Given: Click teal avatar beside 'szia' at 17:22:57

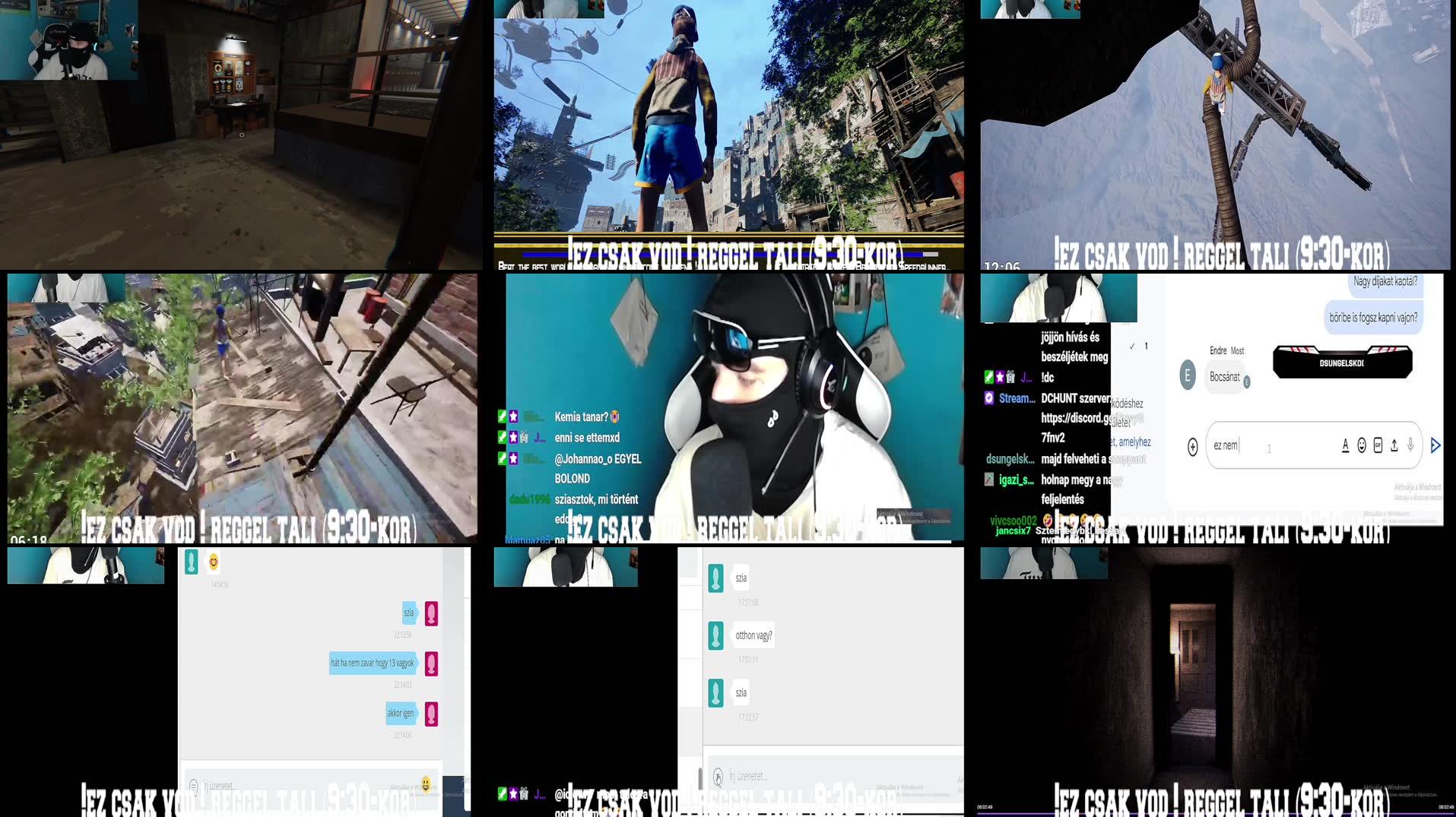Looking at the screenshot, I should click(715, 693).
